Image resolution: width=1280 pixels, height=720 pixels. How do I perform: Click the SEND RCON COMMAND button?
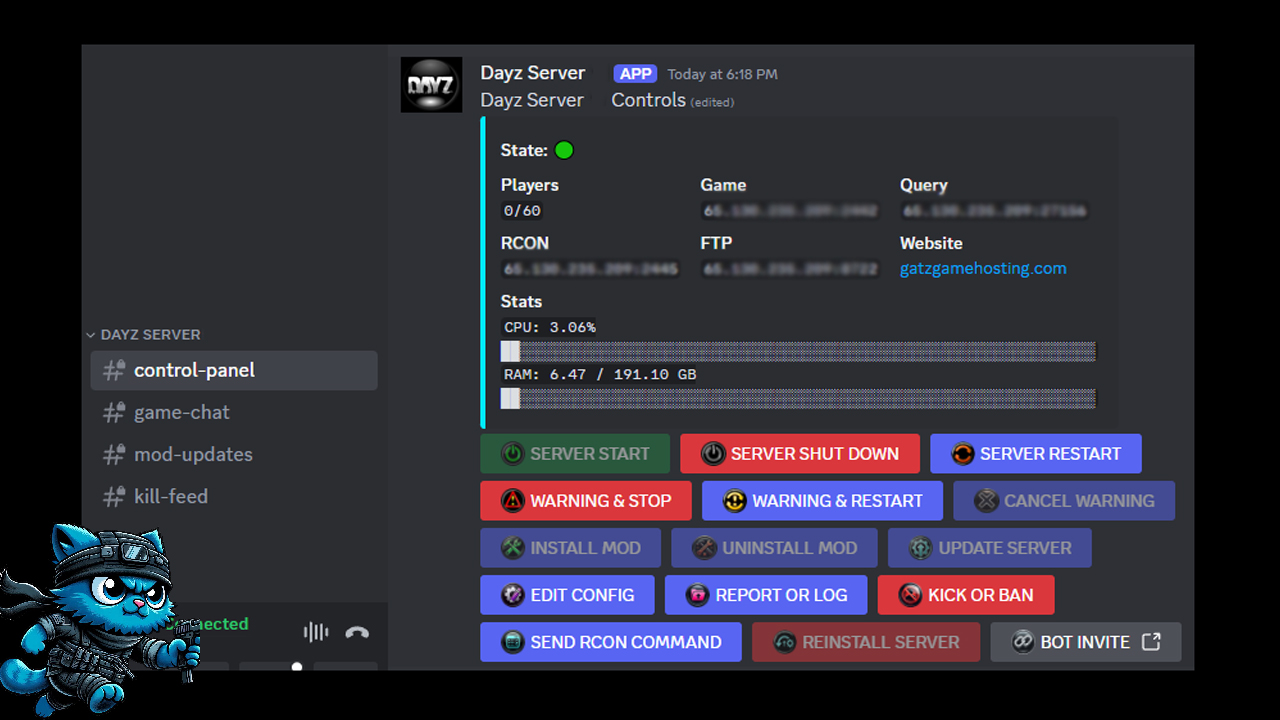point(611,641)
